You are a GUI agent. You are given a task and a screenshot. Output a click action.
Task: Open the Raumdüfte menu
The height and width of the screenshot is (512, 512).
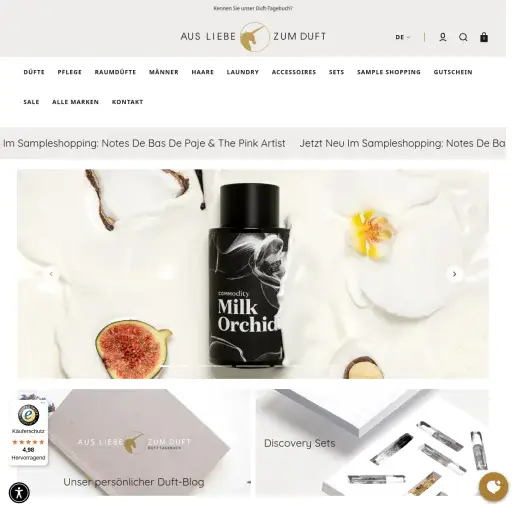click(115, 72)
